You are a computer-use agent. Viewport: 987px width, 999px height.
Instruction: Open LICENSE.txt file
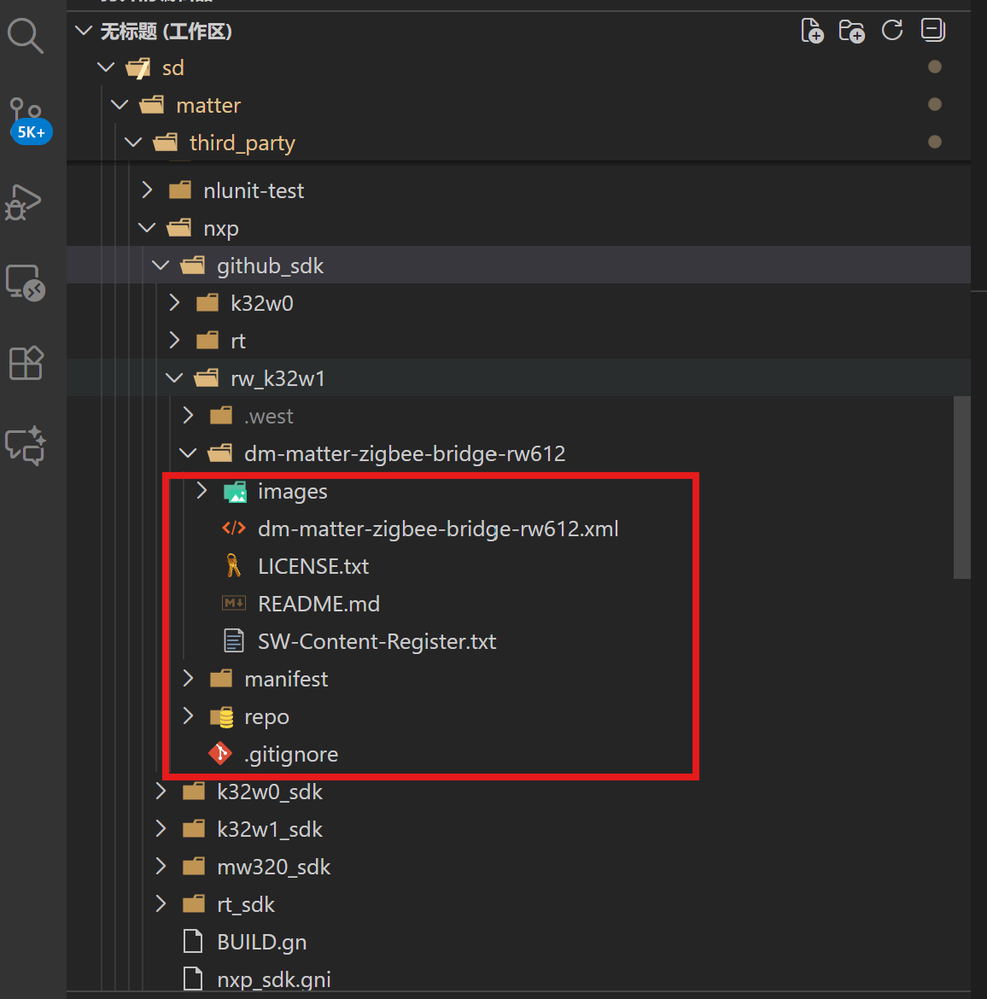(x=313, y=566)
